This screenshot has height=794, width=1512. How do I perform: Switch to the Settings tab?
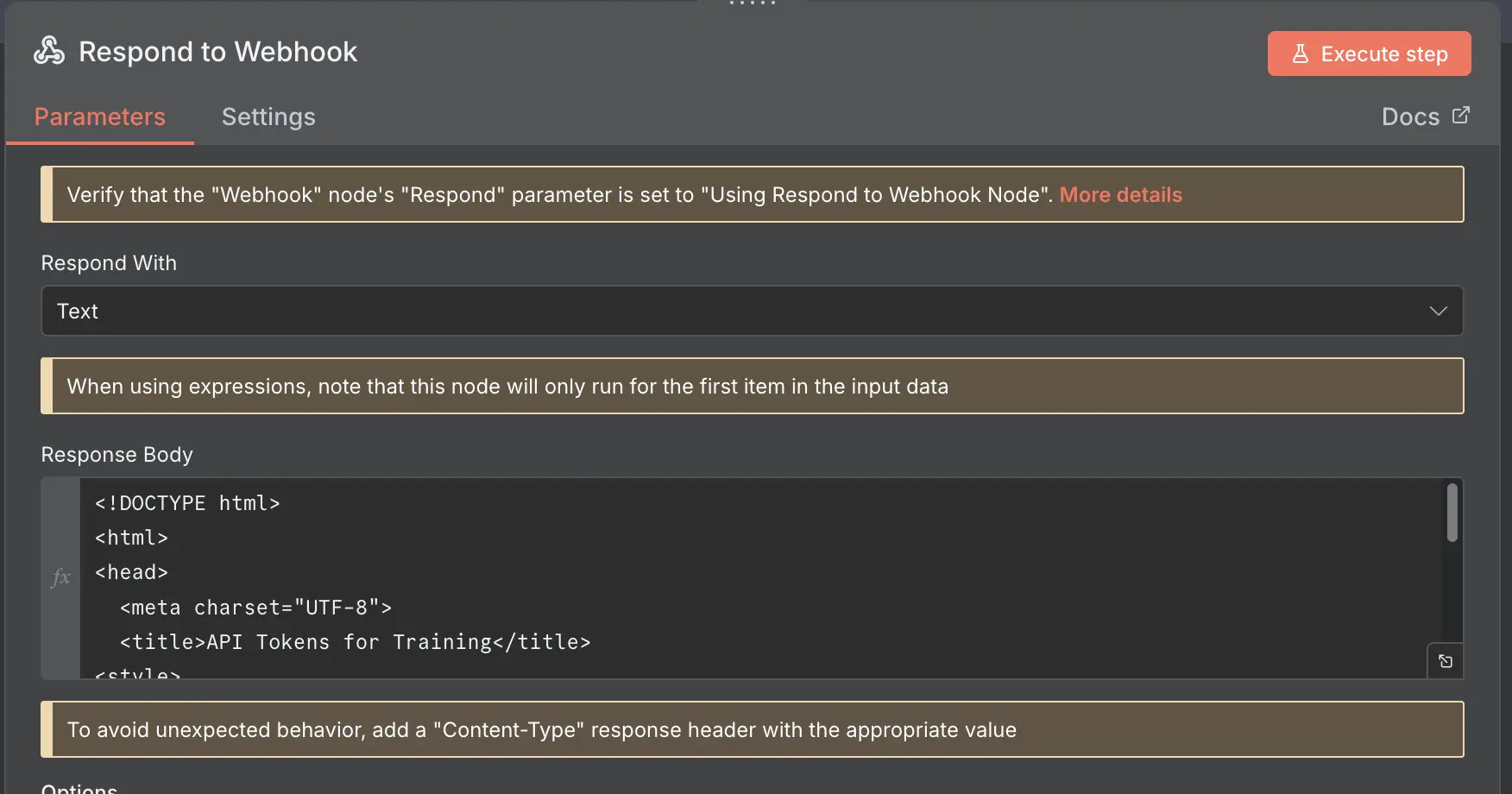[268, 117]
